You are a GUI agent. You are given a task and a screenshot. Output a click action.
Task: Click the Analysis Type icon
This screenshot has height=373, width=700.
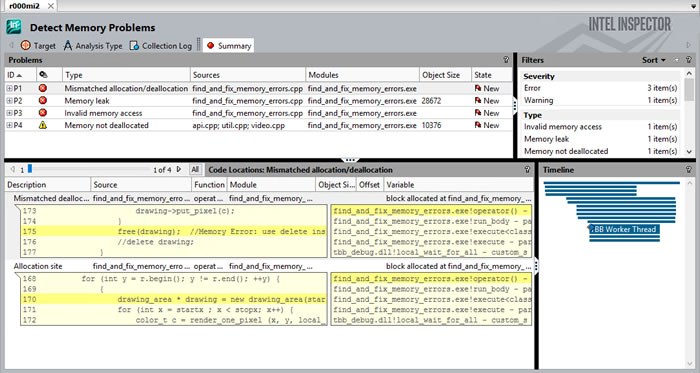(68, 46)
